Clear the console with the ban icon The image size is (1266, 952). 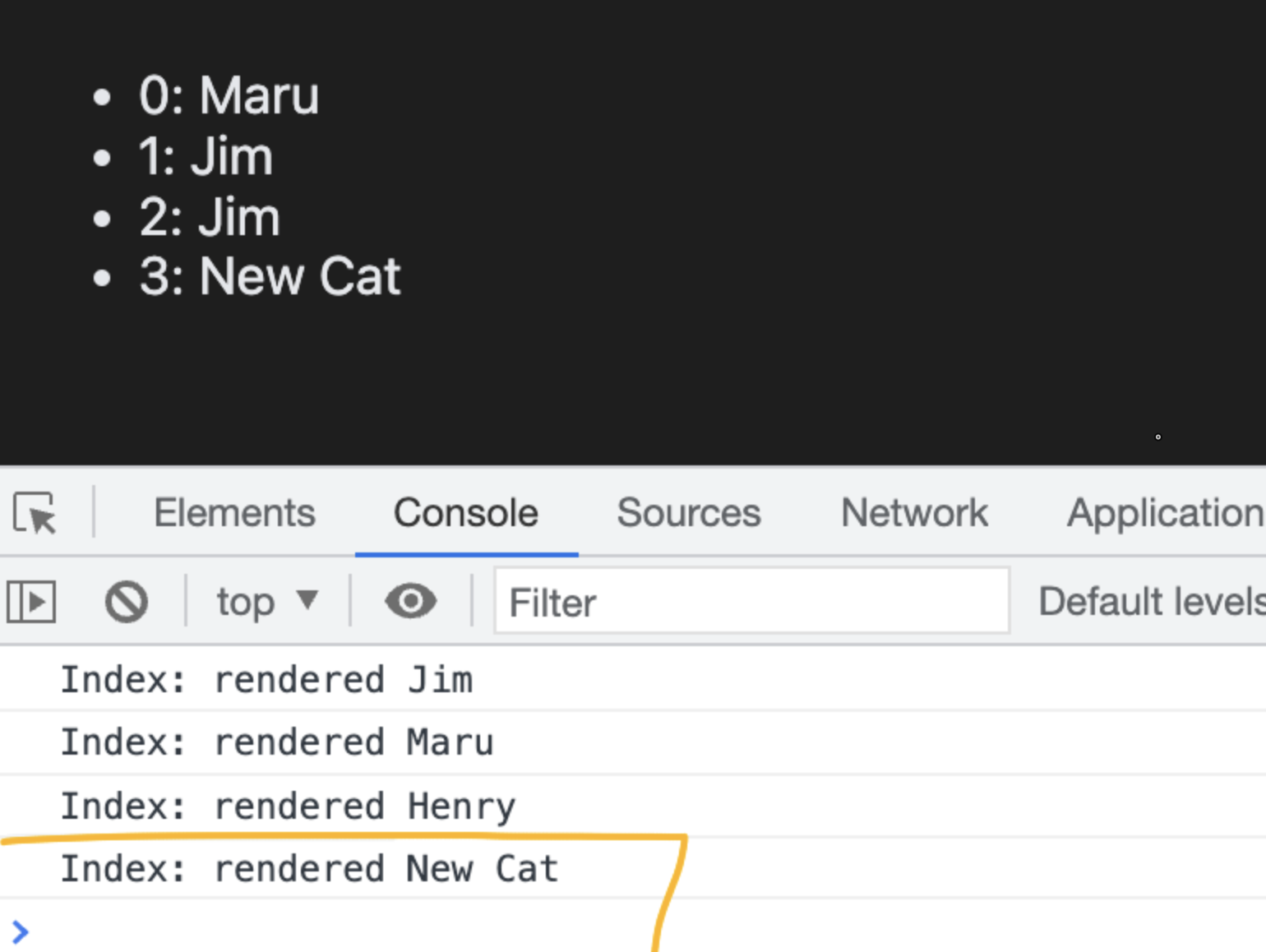point(127,602)
